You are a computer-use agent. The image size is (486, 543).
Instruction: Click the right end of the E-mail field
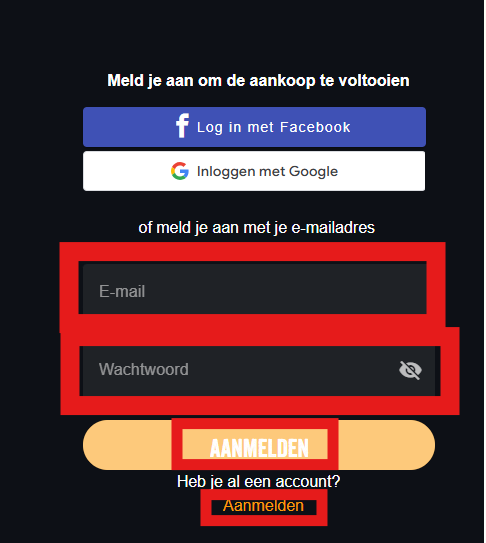click(409, 289)
